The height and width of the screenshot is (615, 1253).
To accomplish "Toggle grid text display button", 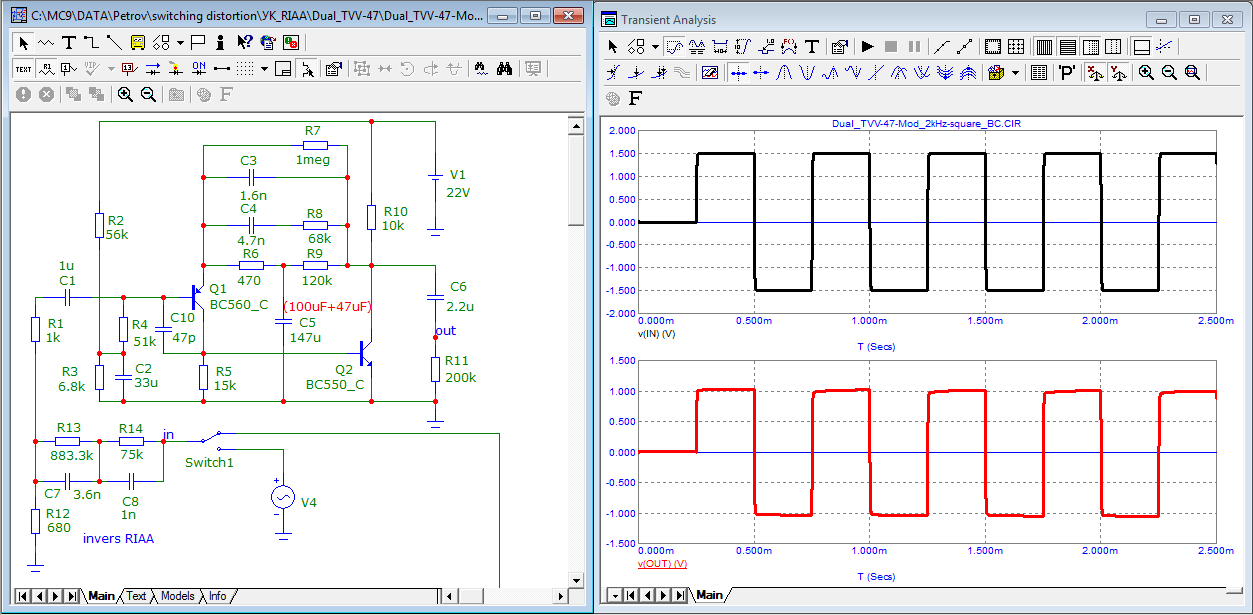I will 23,69.
